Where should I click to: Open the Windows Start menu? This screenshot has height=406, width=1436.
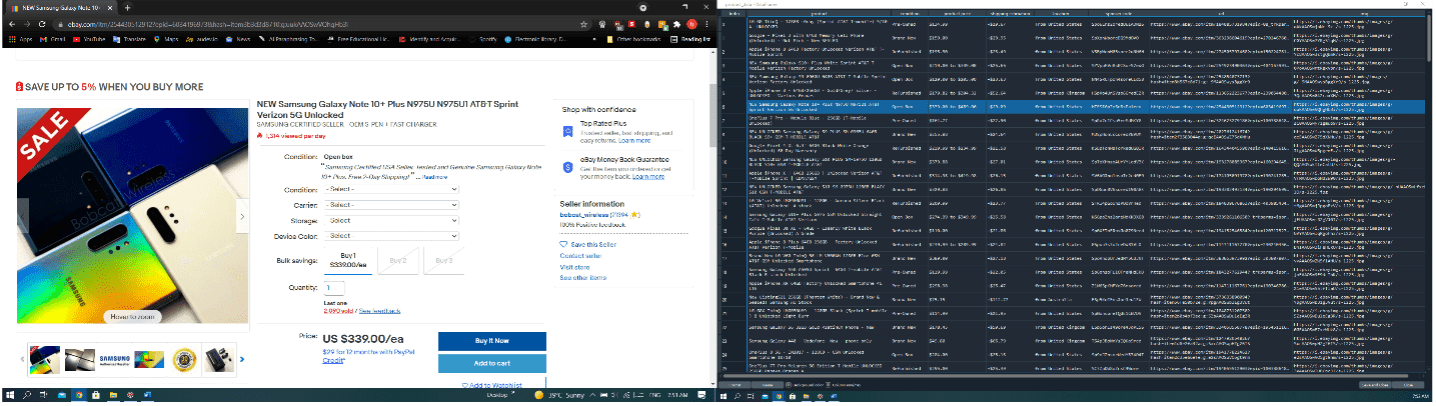pyautogui.click(x=10, y=395)
